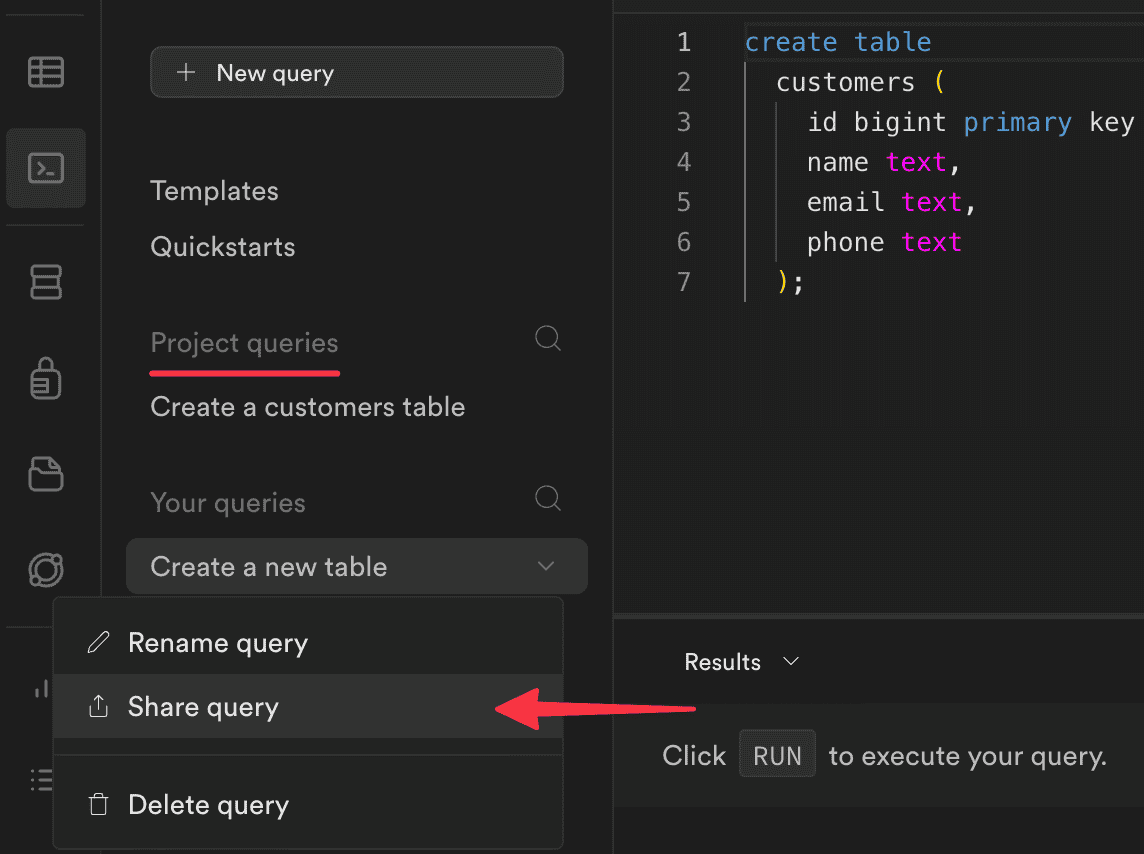Click the Delete query trash icon
The width and height of the screenshot is (1144, 854).
pos(98,804)
